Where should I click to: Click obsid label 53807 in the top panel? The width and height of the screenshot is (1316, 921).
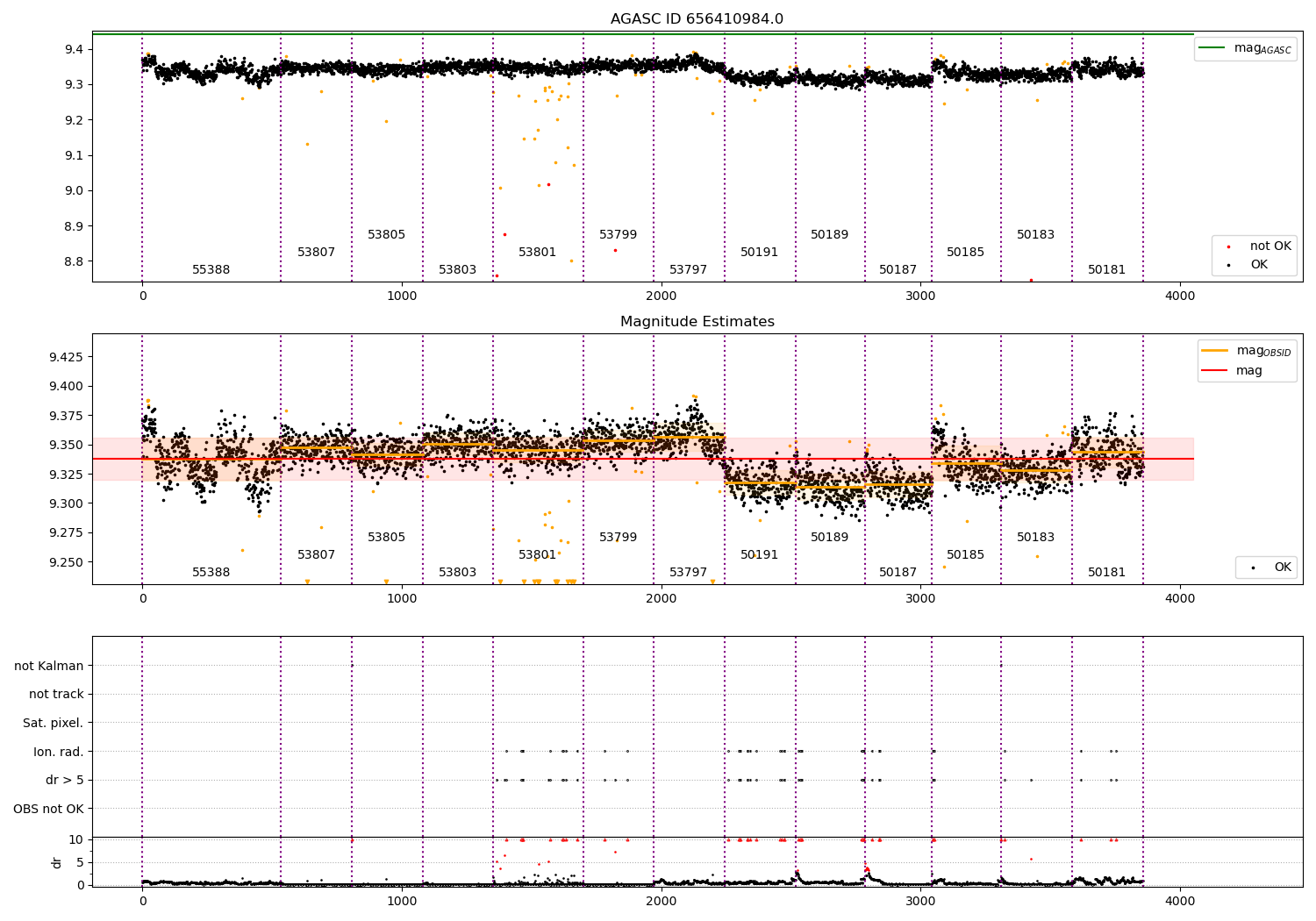(x=317, y=253)
